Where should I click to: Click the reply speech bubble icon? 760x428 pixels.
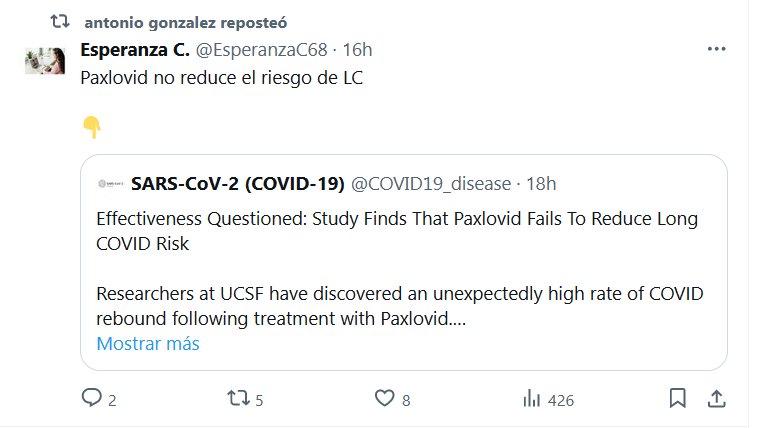[92, 399]
